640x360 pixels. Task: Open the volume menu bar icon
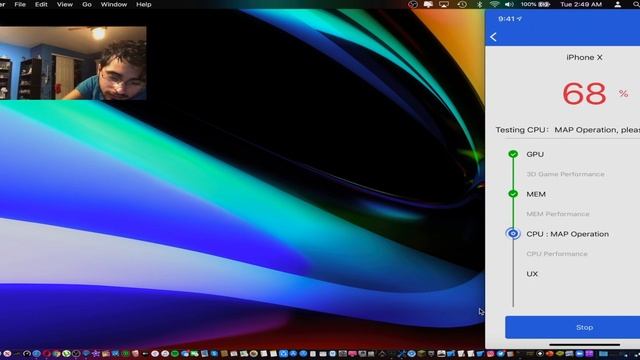(x=509, y=4)
